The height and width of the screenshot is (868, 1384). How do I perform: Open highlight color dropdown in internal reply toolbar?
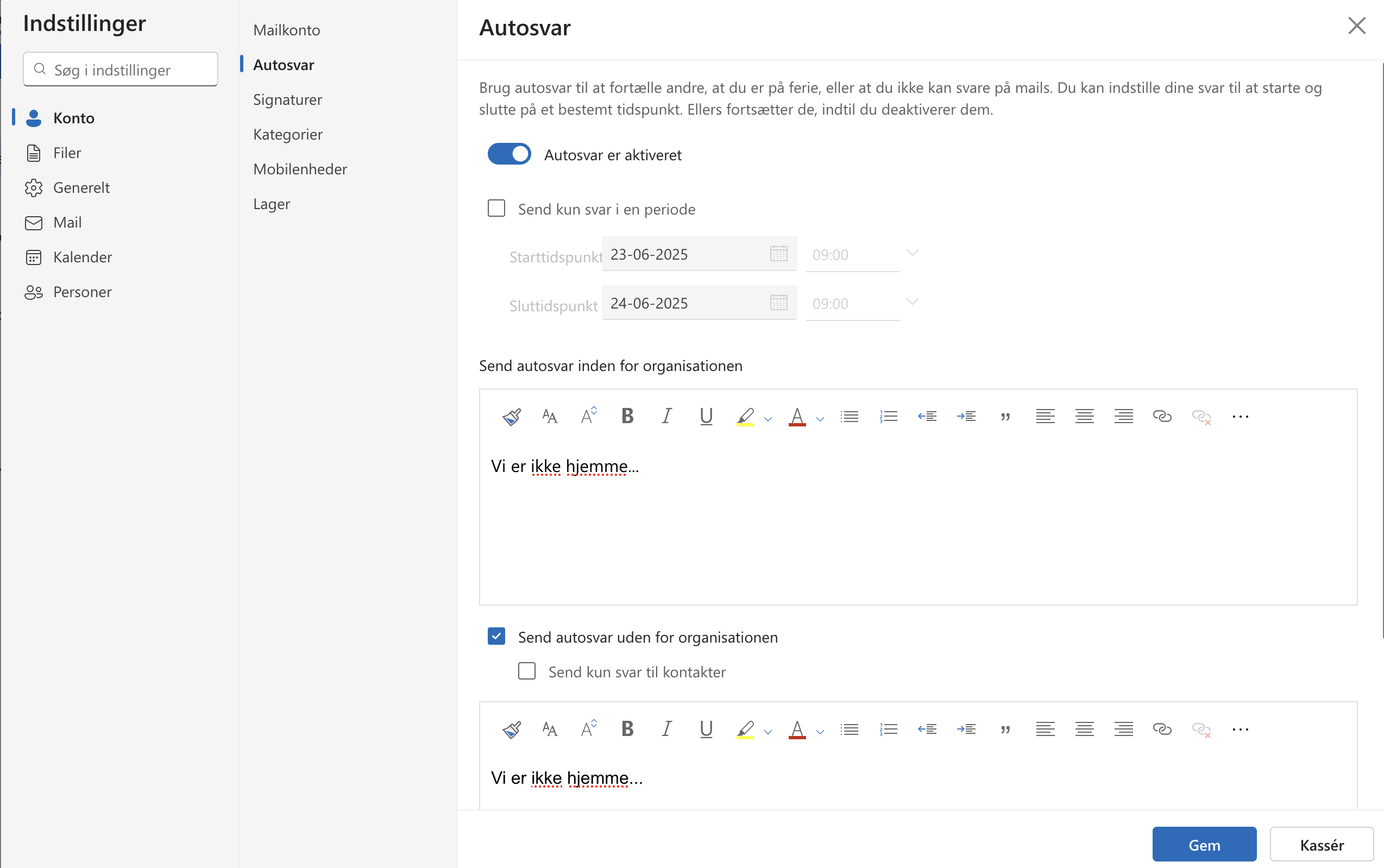(768, 418)
